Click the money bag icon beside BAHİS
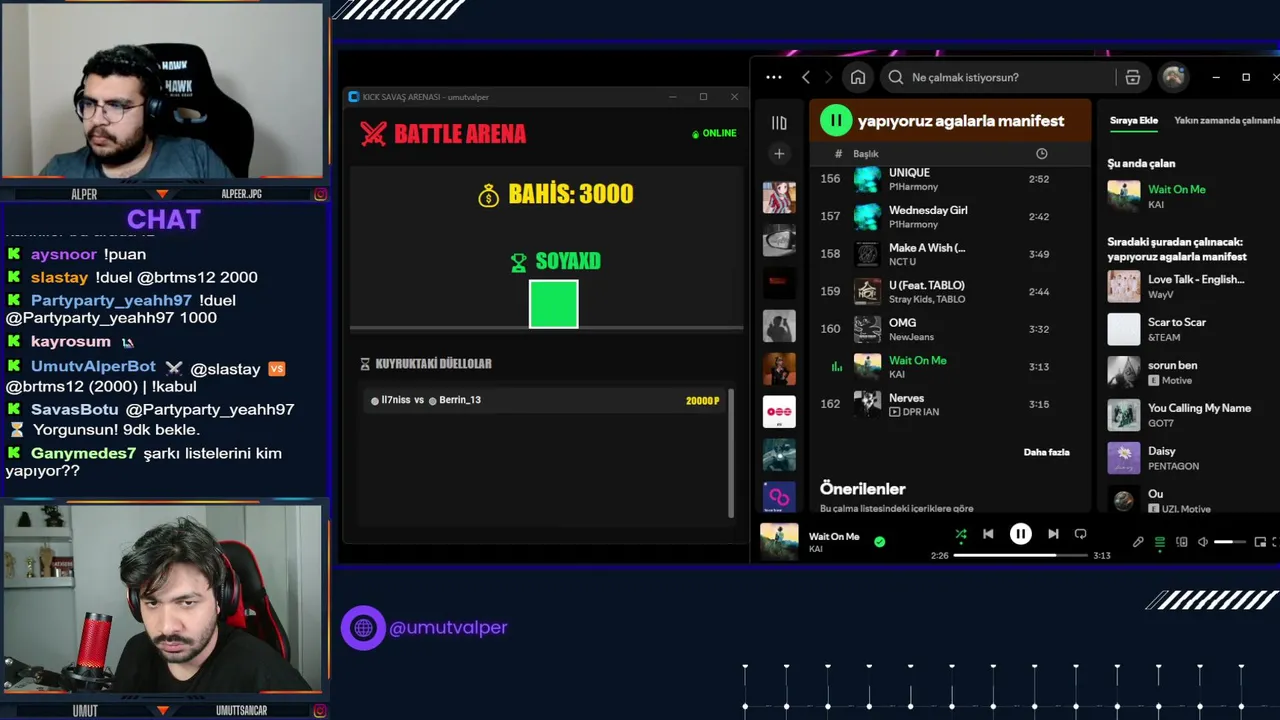The image size is (1280, 720). 488,195
